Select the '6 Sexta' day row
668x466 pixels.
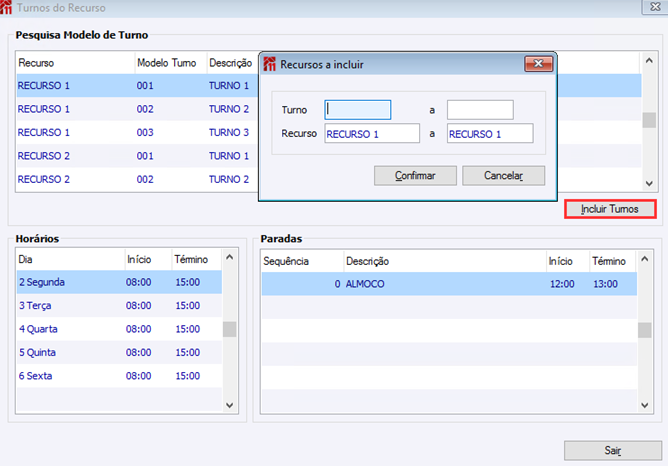(119, 376)
